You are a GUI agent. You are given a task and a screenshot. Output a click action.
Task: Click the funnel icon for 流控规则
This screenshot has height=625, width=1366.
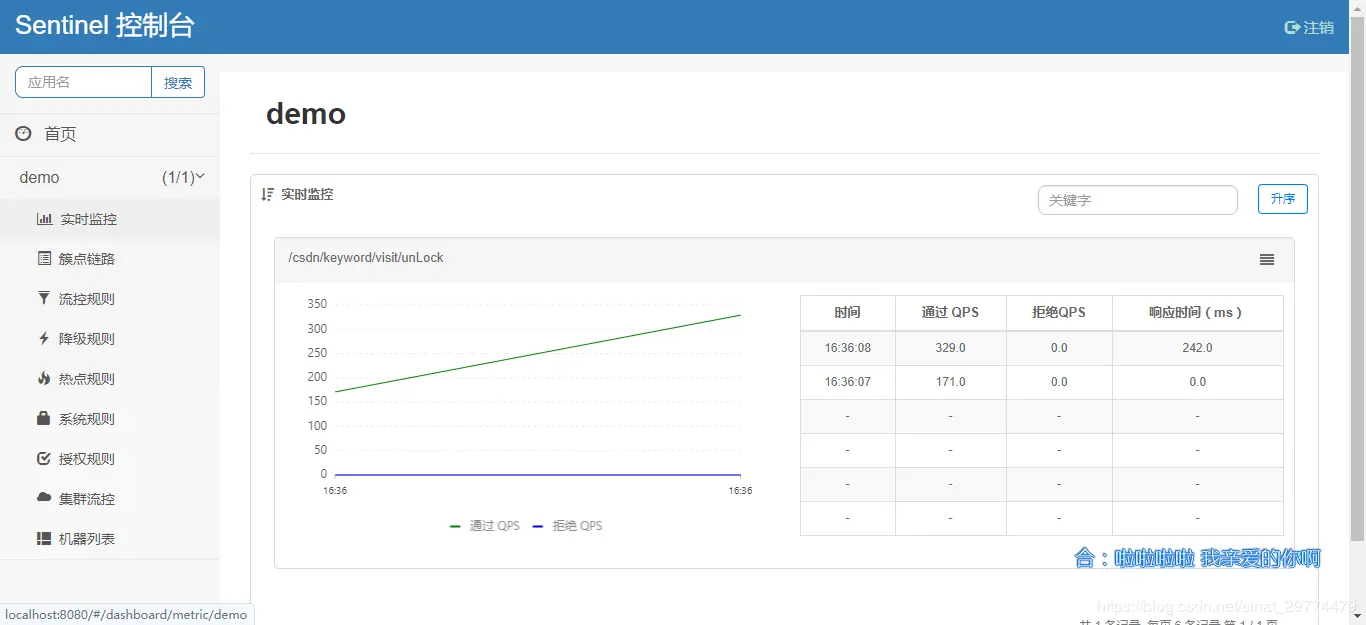click(44, 298)
